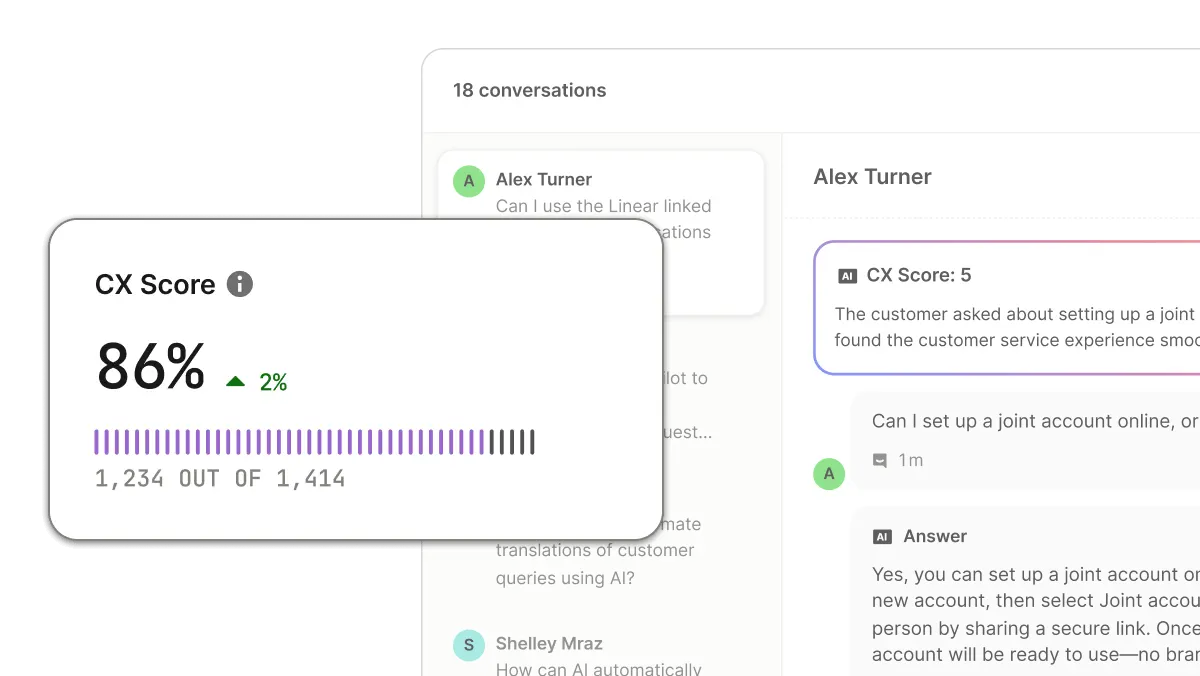The height and width of the screenshot is (676, 1200).
Task: Click the 18 conversations heading
Action: [529, 90]
